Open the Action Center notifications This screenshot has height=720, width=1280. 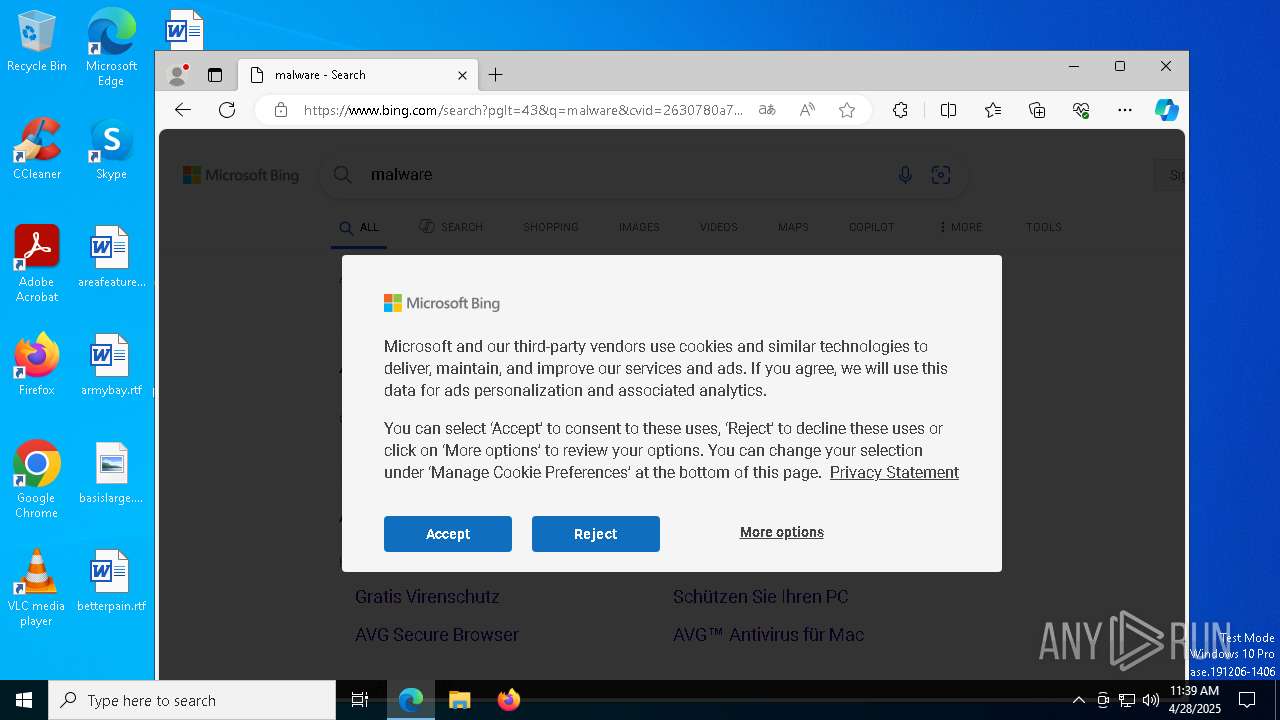(x=1247, y=700)
